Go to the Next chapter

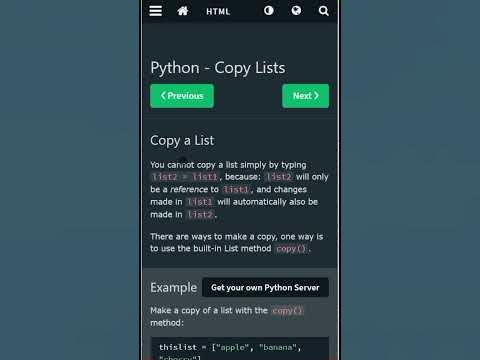click(306, 96)
